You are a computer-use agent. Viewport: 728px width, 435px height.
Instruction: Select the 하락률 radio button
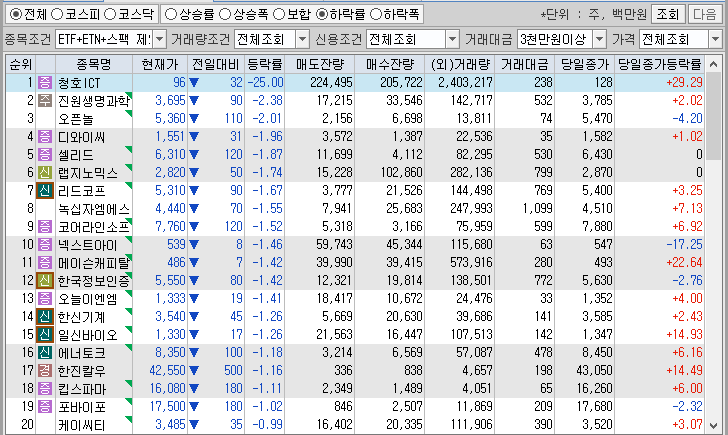[x=321, y=14]
